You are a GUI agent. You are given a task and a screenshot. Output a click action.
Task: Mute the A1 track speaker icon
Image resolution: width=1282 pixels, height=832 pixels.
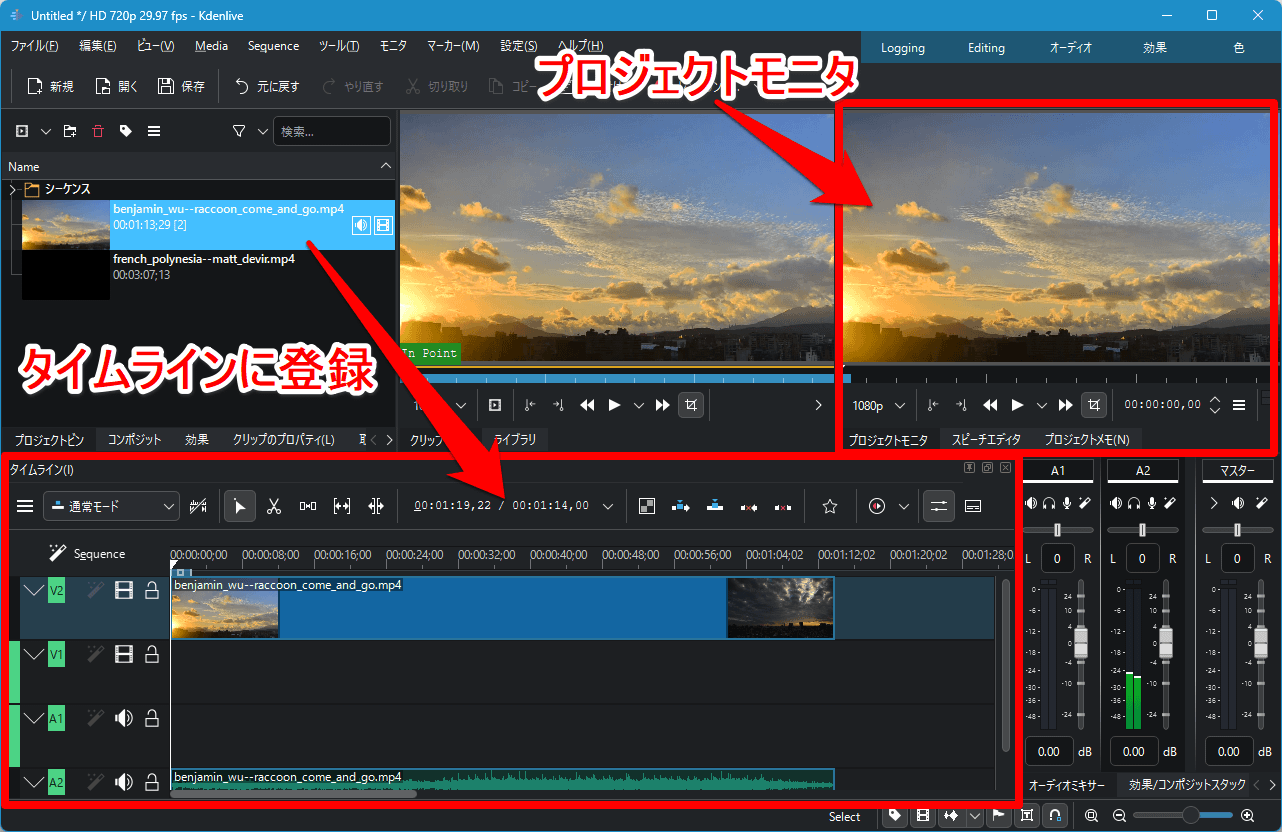(x=124, y=718)
